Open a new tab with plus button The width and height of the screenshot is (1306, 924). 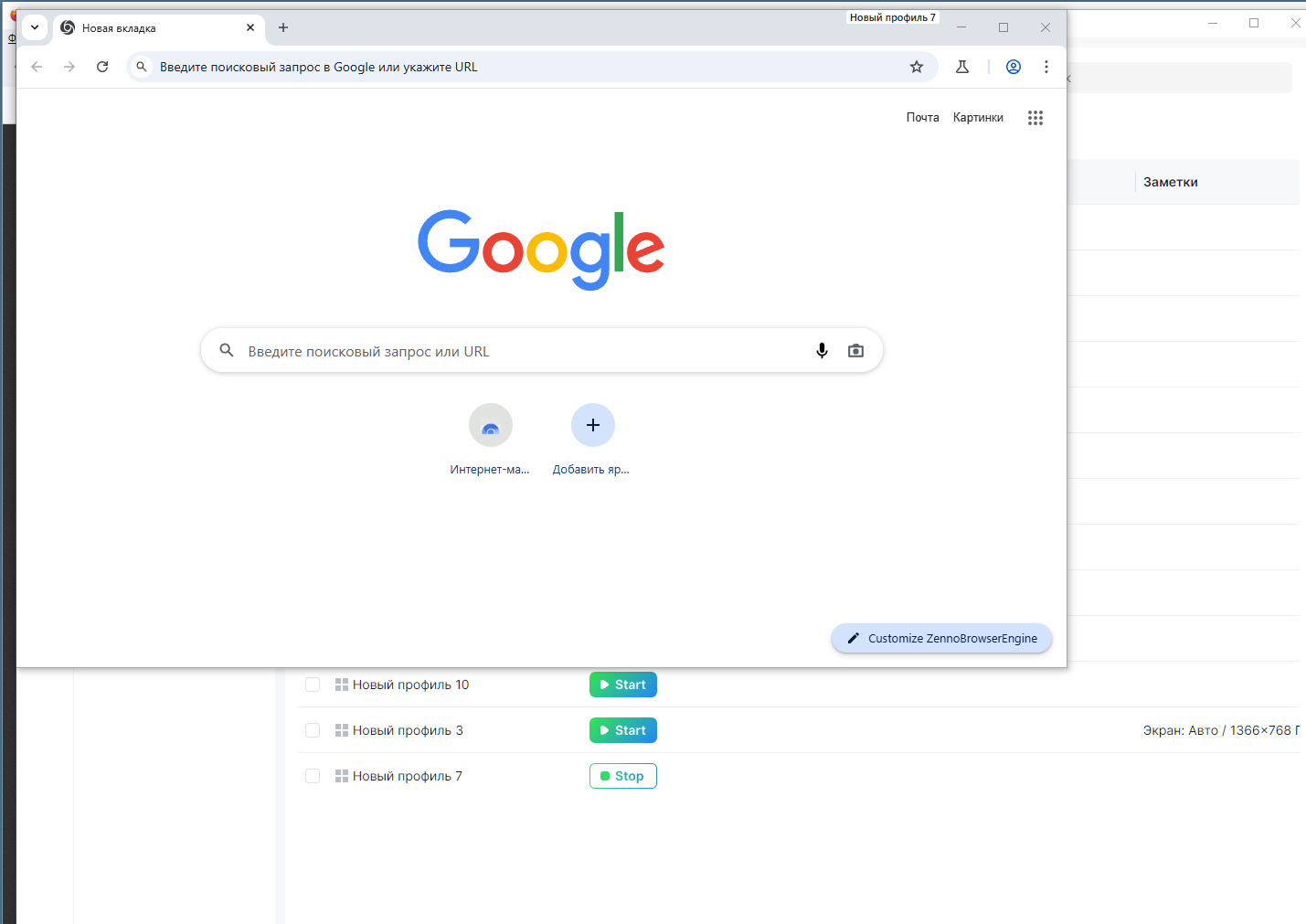tap(283, 27)
